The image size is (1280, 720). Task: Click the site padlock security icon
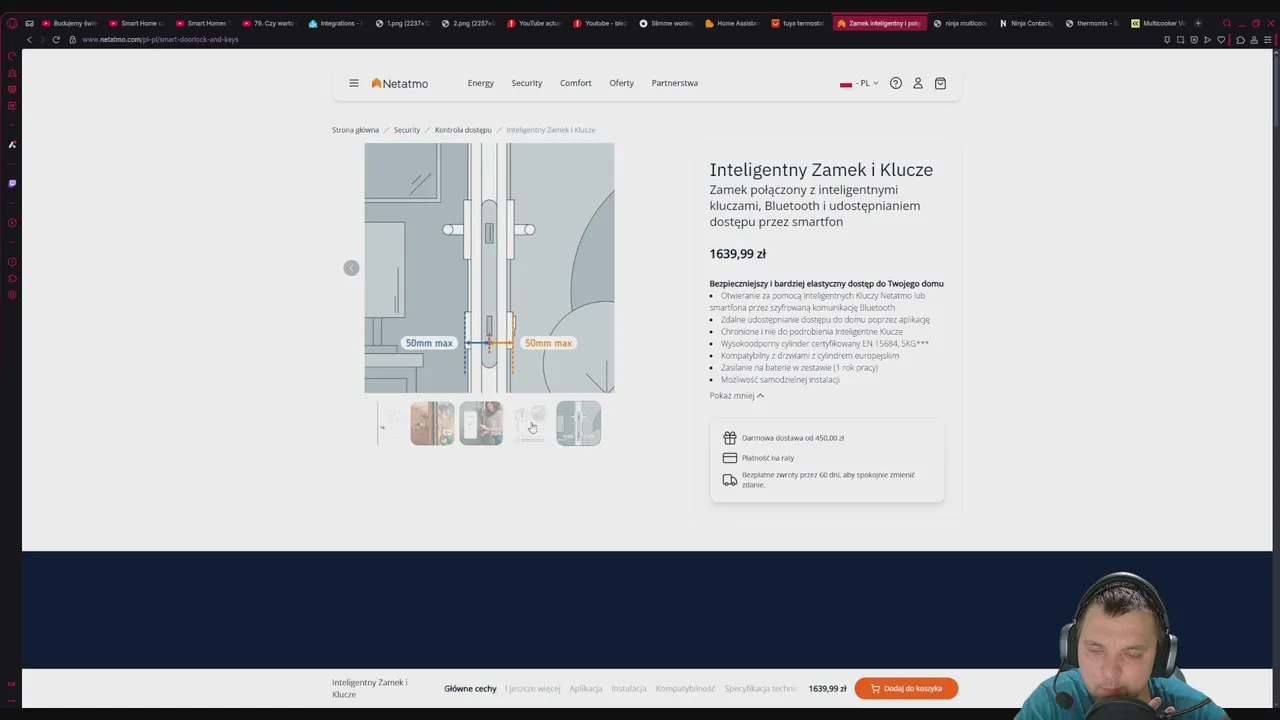(72, 39)
